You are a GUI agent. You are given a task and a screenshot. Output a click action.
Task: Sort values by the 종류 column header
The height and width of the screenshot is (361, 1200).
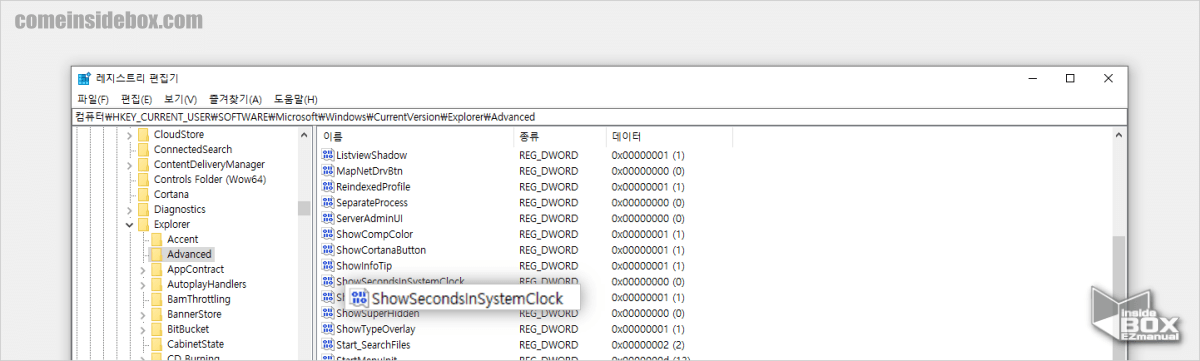click(560, 136)
